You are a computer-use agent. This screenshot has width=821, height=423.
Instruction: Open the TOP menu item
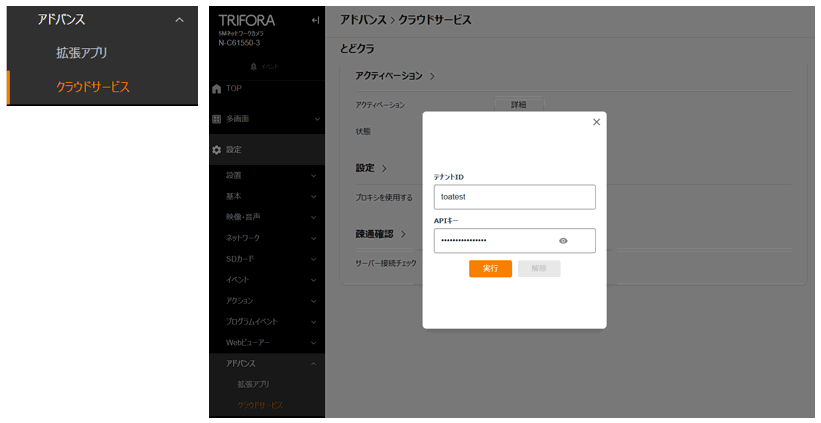[x=234, y=88]
